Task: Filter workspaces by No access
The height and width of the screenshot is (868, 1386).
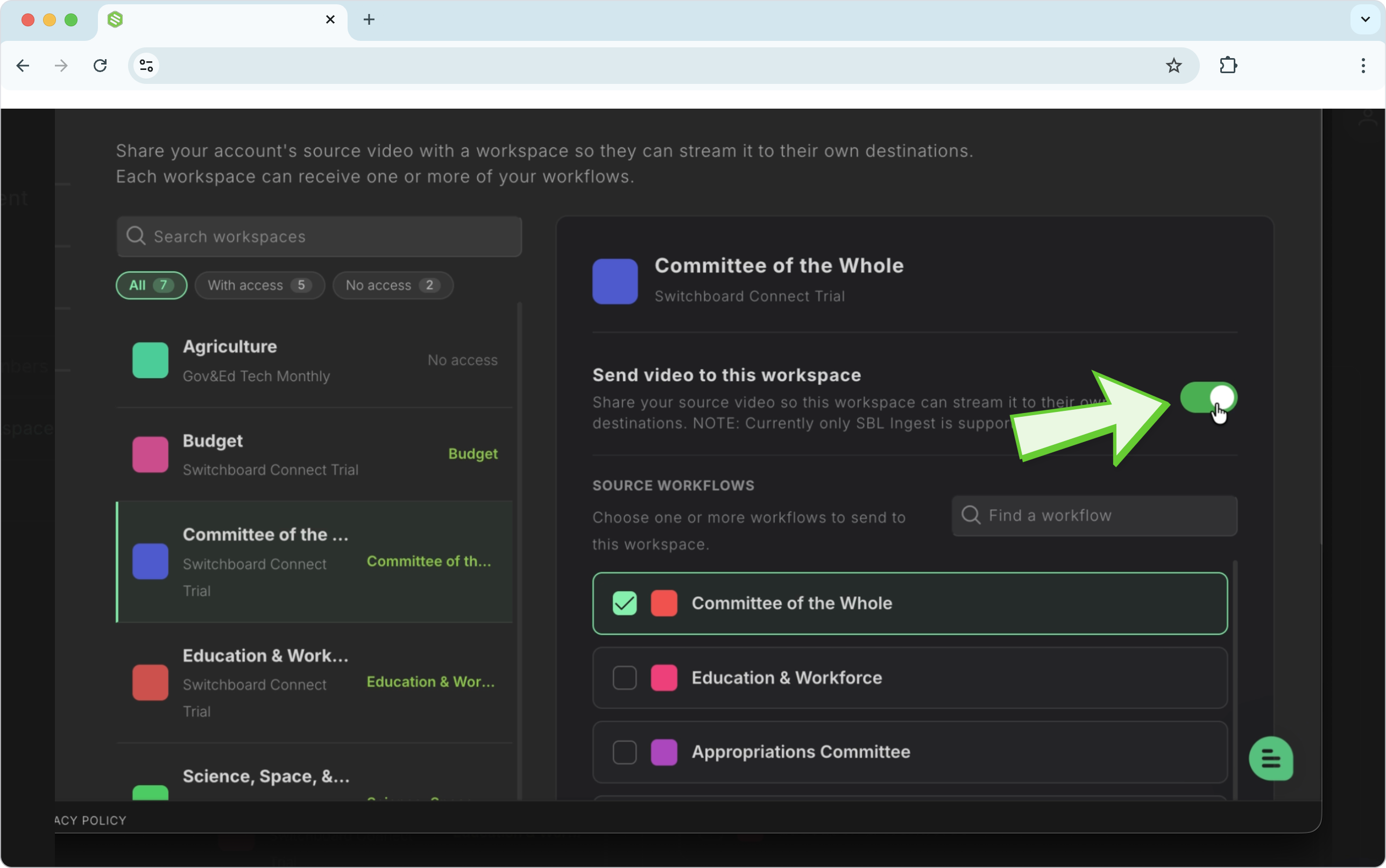Action: point(393,286)
